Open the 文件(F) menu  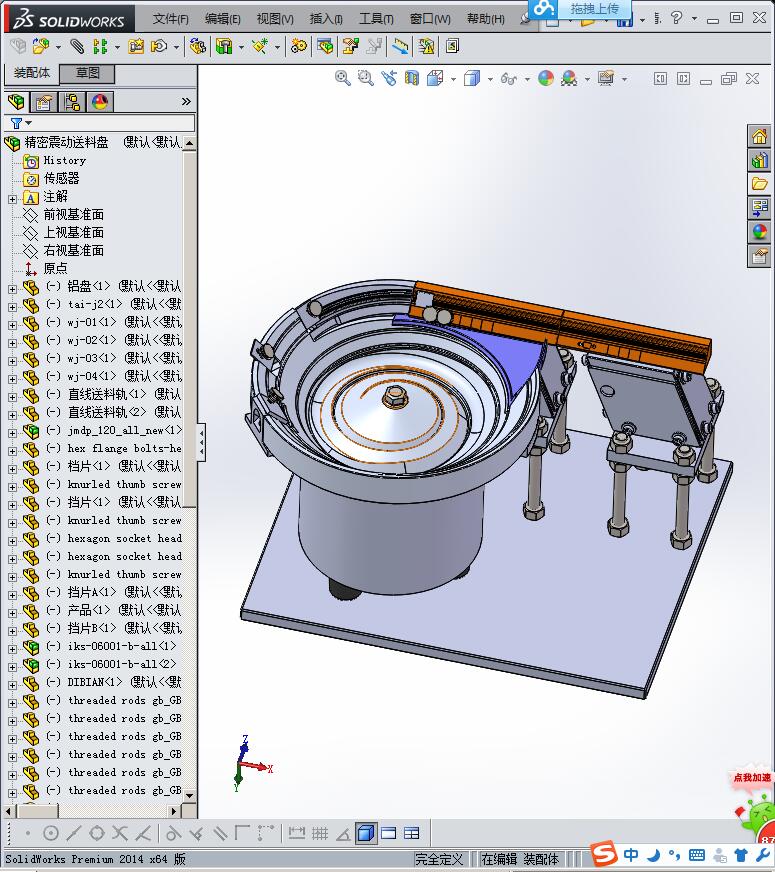(x=171, y=19)
